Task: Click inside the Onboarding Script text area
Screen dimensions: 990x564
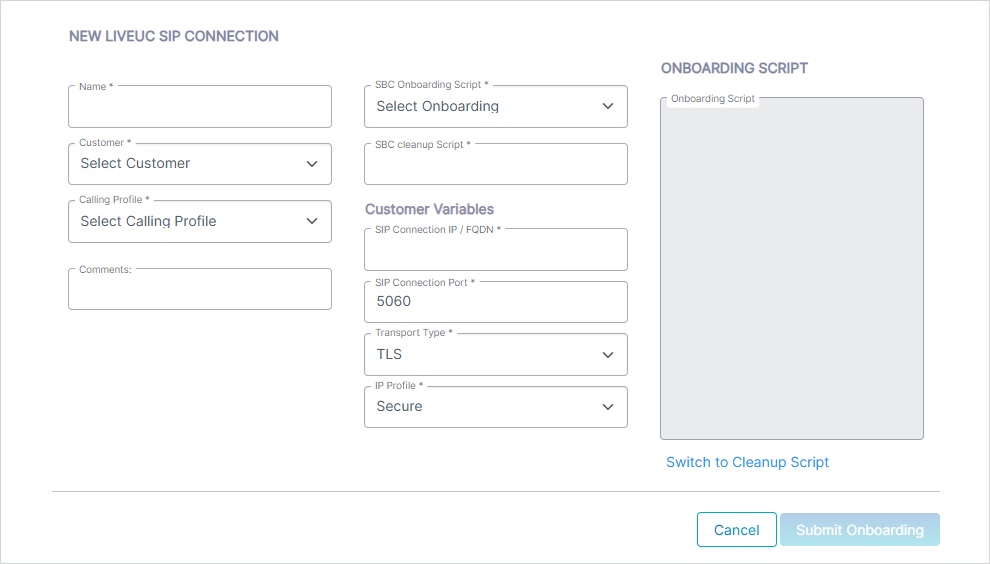Action: [x=791, y=270]
